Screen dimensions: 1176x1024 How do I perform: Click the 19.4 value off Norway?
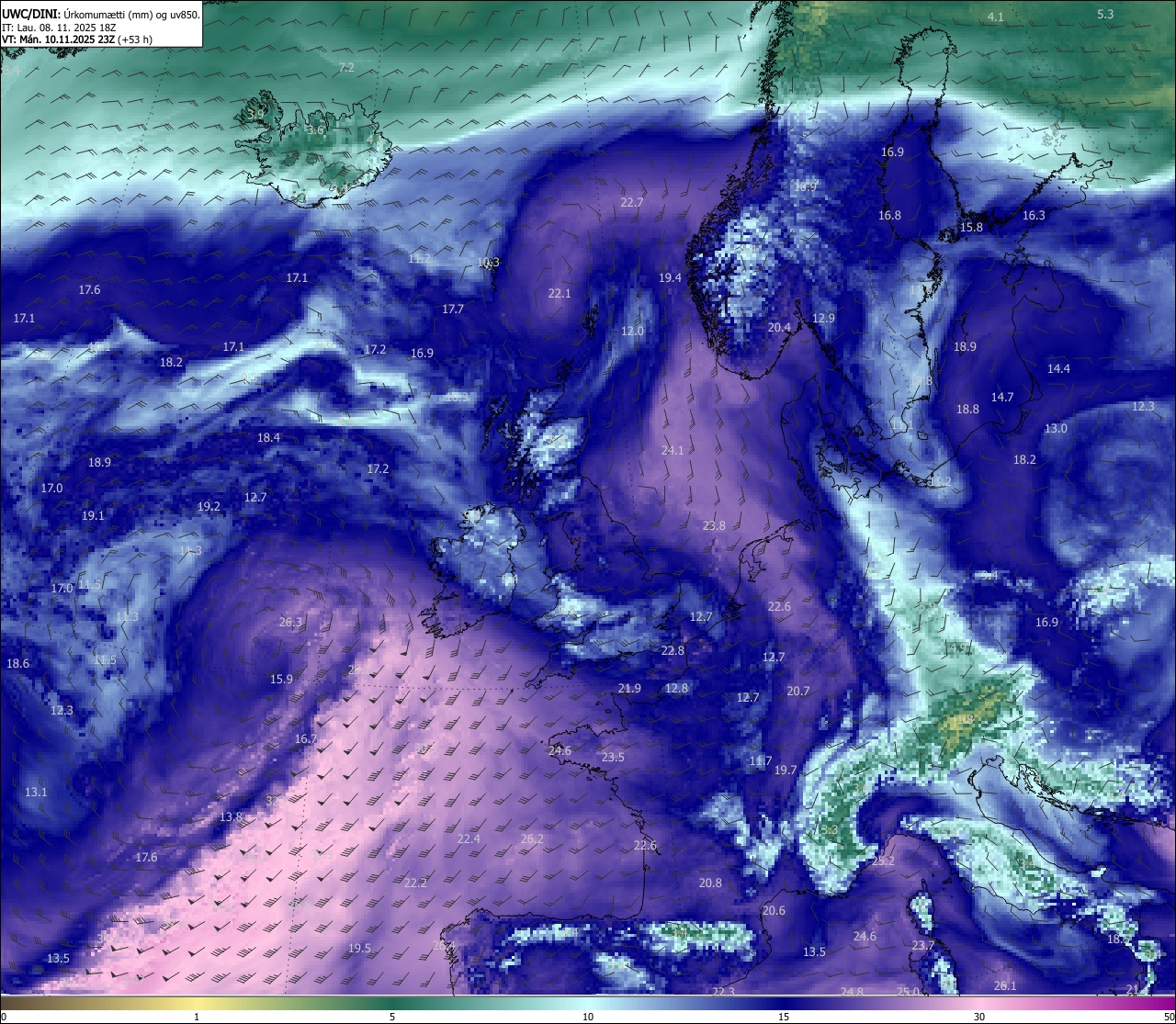pos(671,277)
